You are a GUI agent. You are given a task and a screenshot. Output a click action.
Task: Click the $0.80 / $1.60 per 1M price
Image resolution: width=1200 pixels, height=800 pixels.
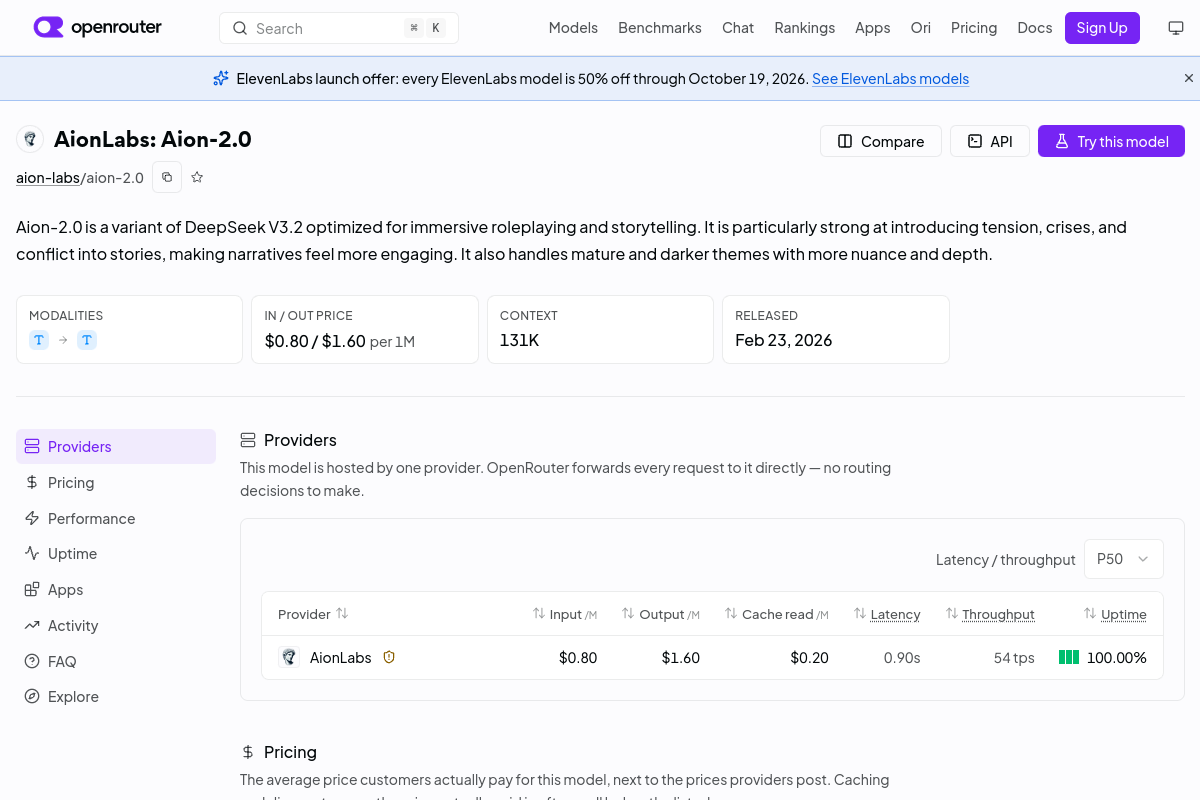[340, 341]
